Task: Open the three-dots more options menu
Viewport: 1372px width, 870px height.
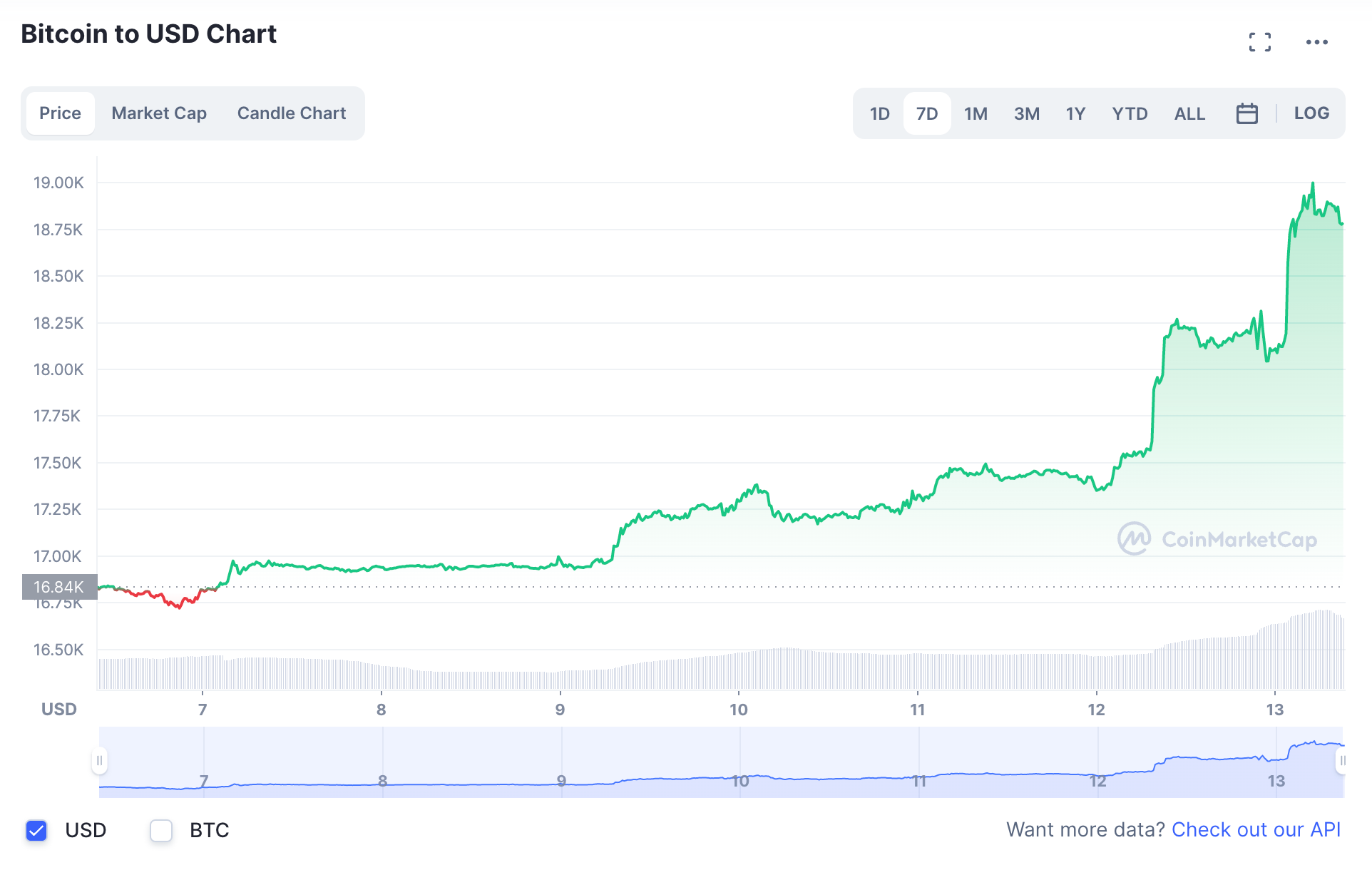Action: point(1316,42)
